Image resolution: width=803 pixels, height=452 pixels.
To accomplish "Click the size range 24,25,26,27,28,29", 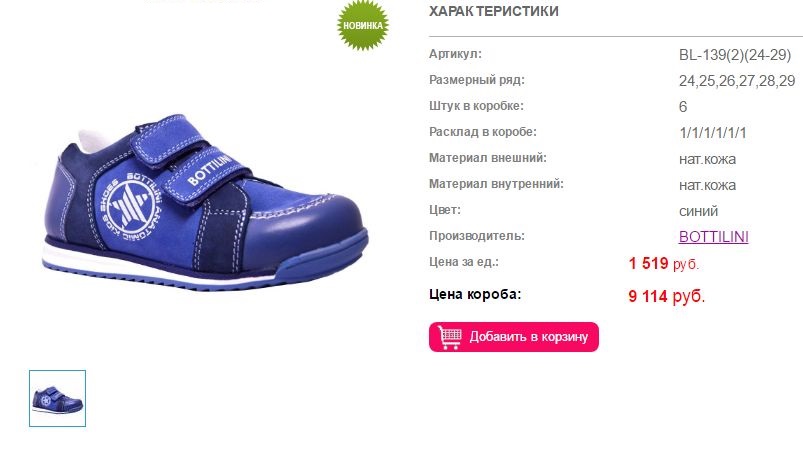I will point(737,81).
